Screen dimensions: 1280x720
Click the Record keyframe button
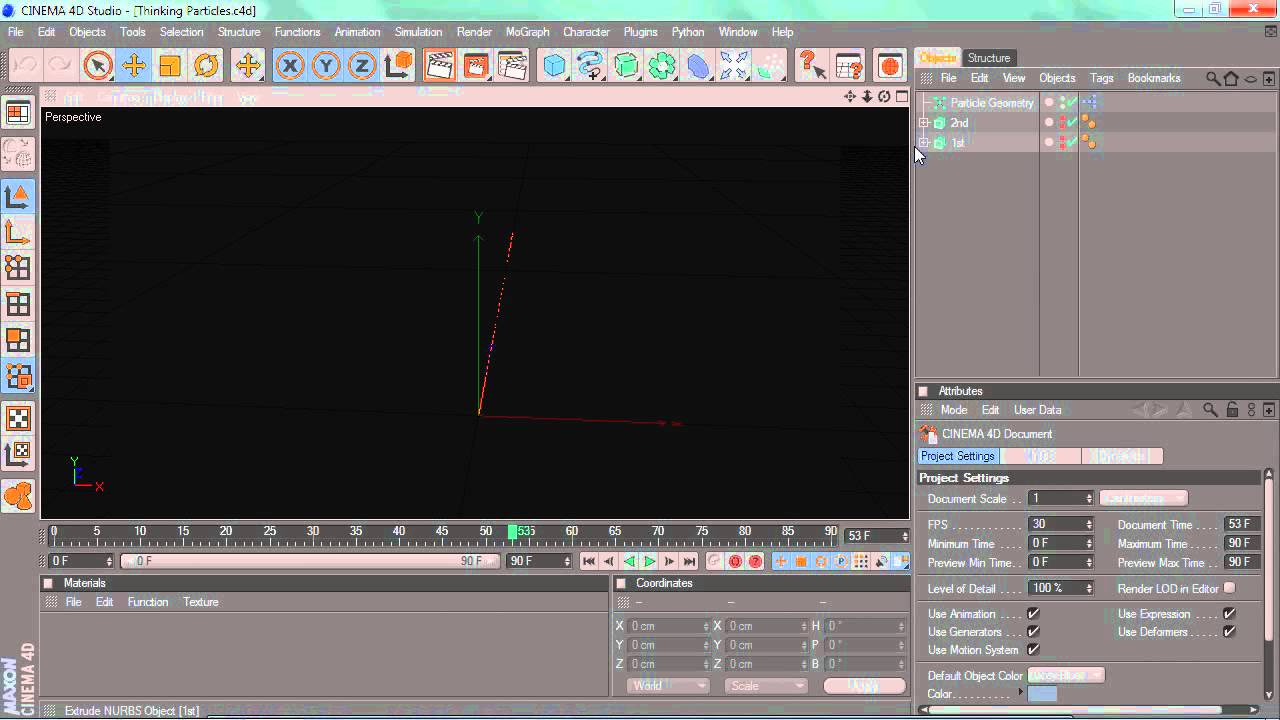click(715, 562)
